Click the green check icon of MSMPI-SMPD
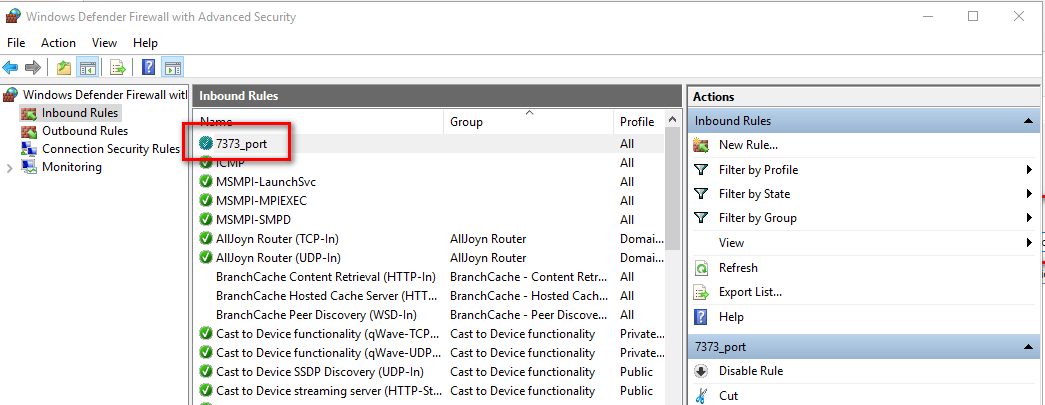 [x=205, y=219]
